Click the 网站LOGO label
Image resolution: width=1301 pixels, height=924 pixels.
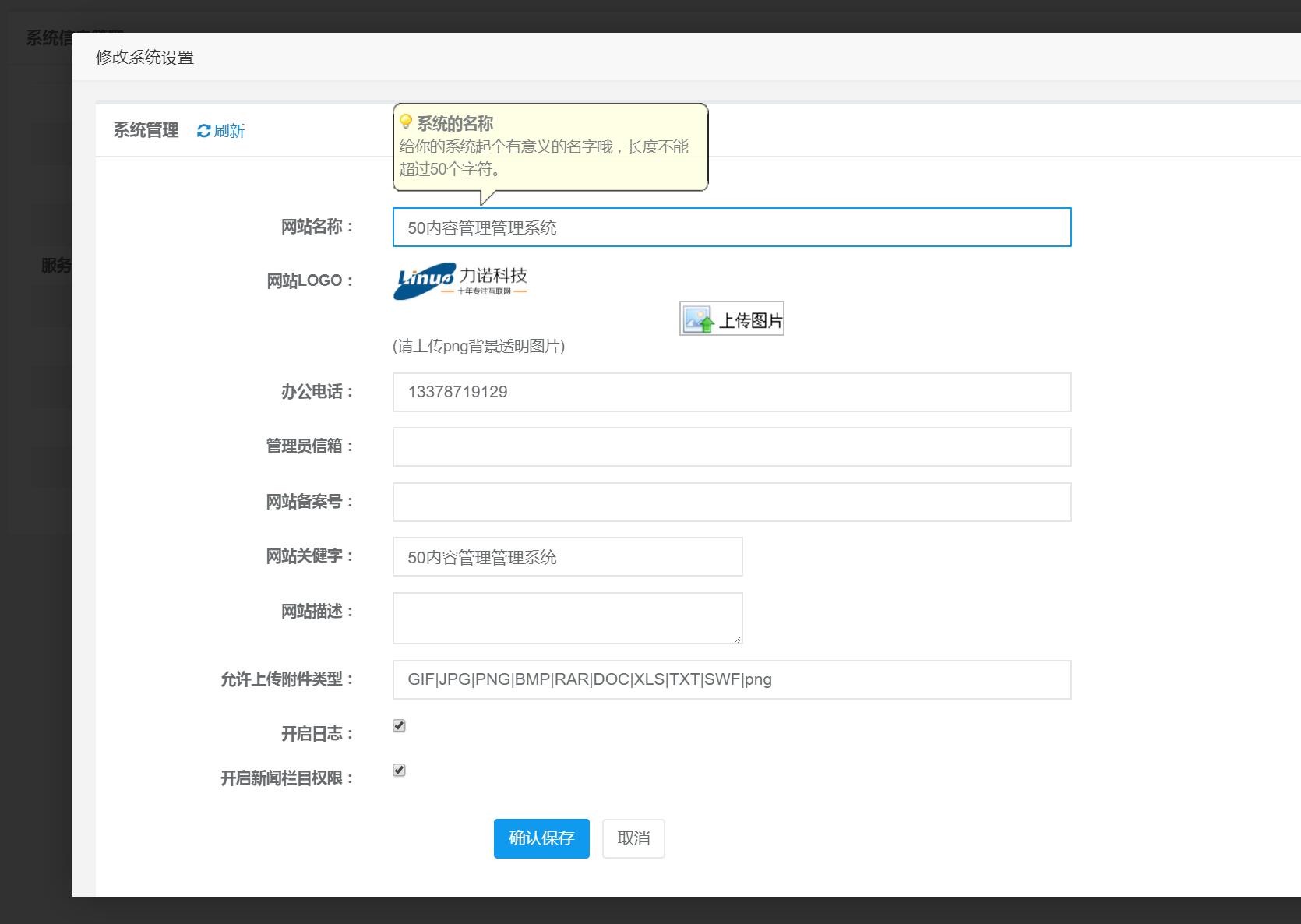(x=310, y=280)
